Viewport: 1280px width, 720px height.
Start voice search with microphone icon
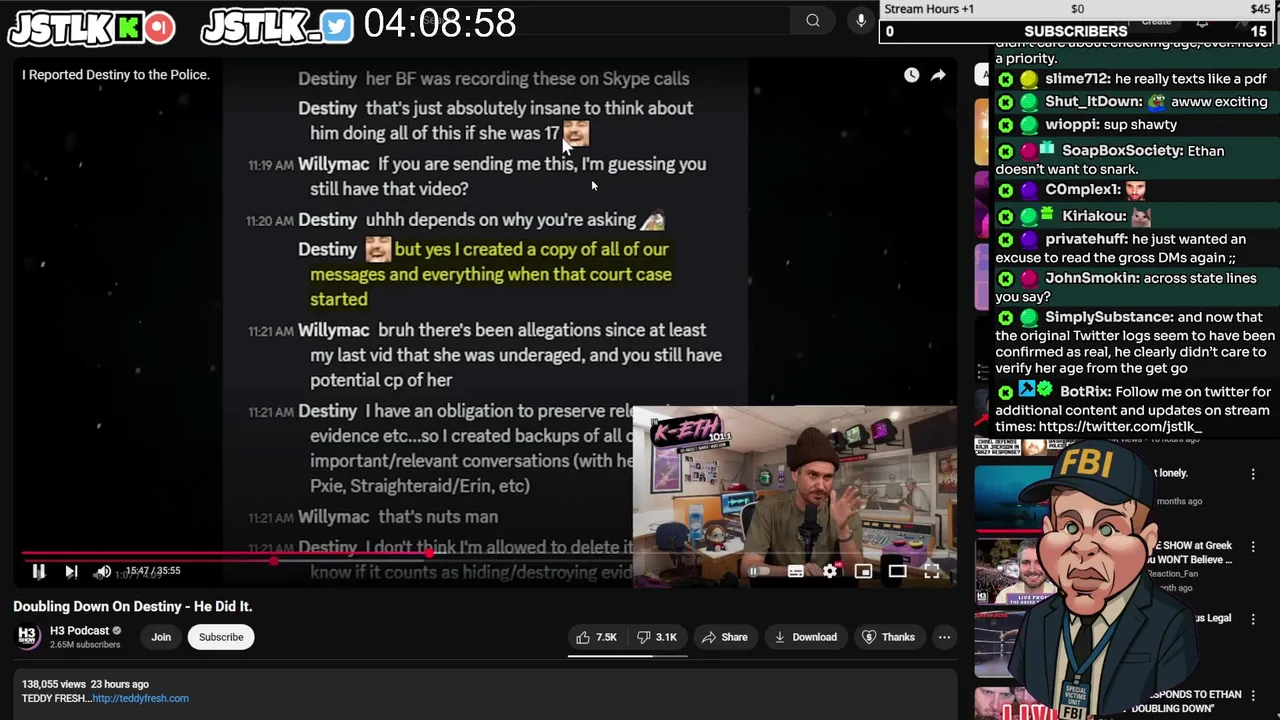(861, 20)
